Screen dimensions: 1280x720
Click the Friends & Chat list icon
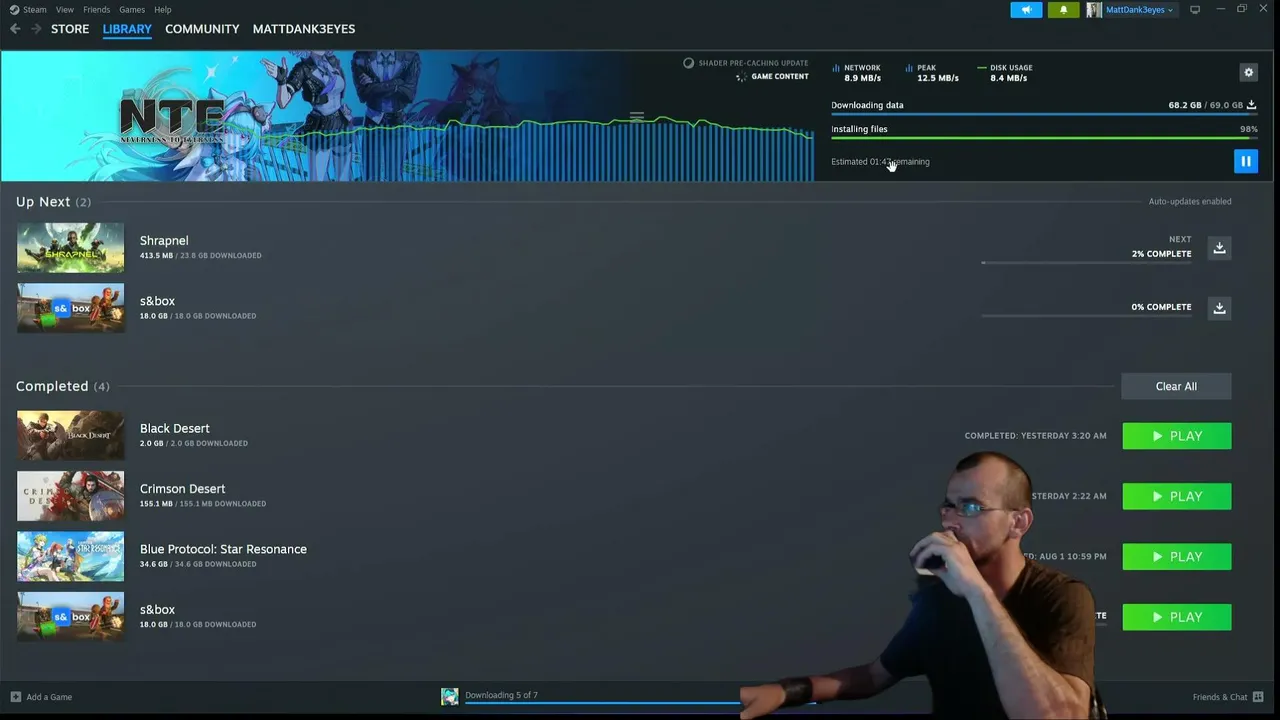1258,697
